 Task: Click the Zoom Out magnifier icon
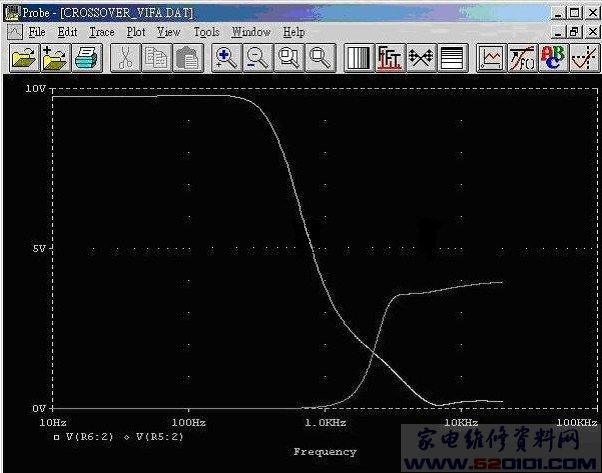point(258,58)
